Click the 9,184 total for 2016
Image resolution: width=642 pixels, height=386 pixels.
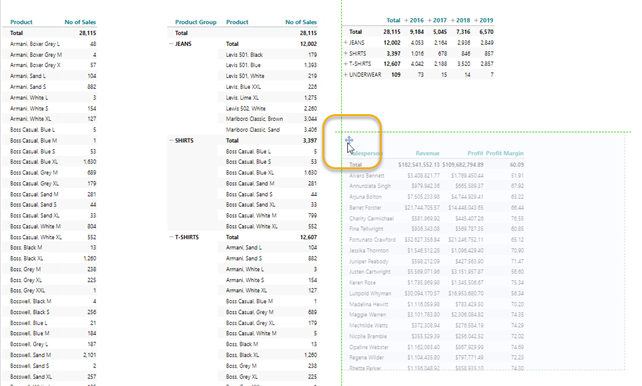417,32
